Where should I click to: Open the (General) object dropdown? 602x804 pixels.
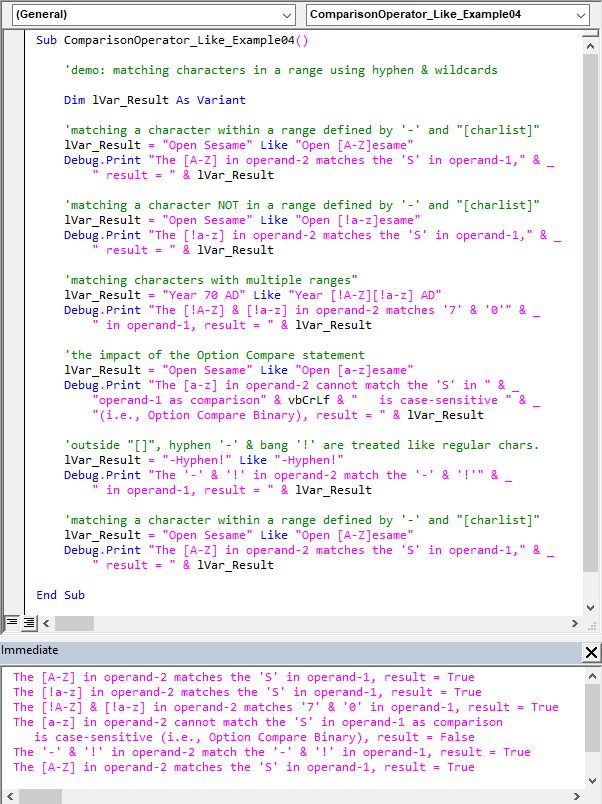point(153,15)
